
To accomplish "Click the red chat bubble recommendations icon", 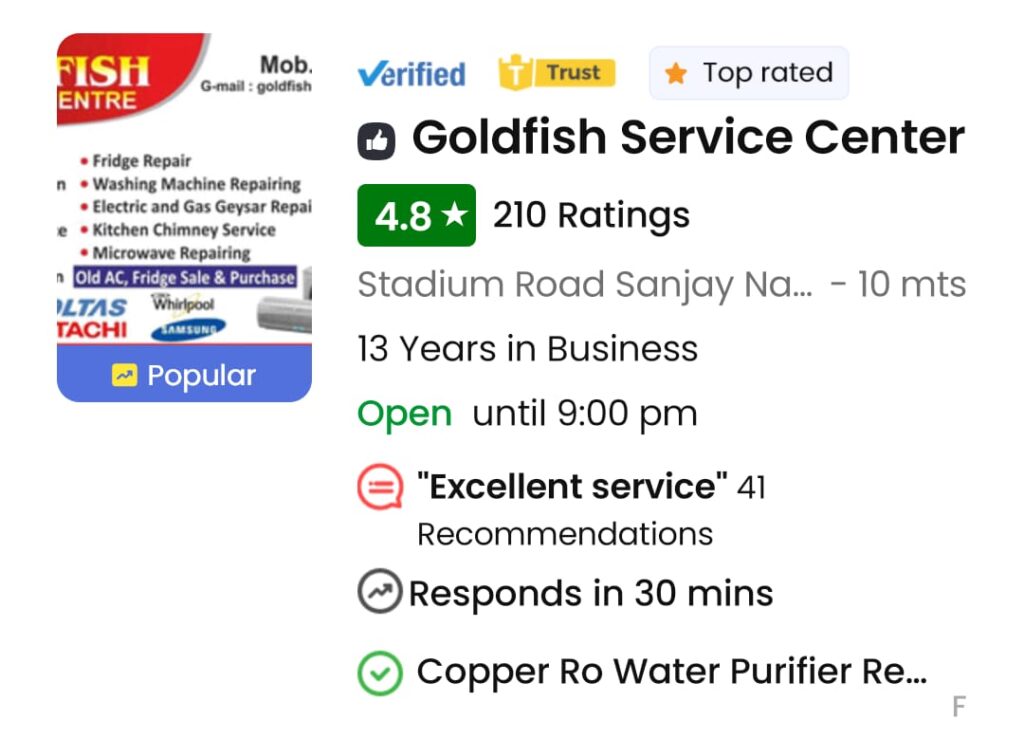I will 380,488.
